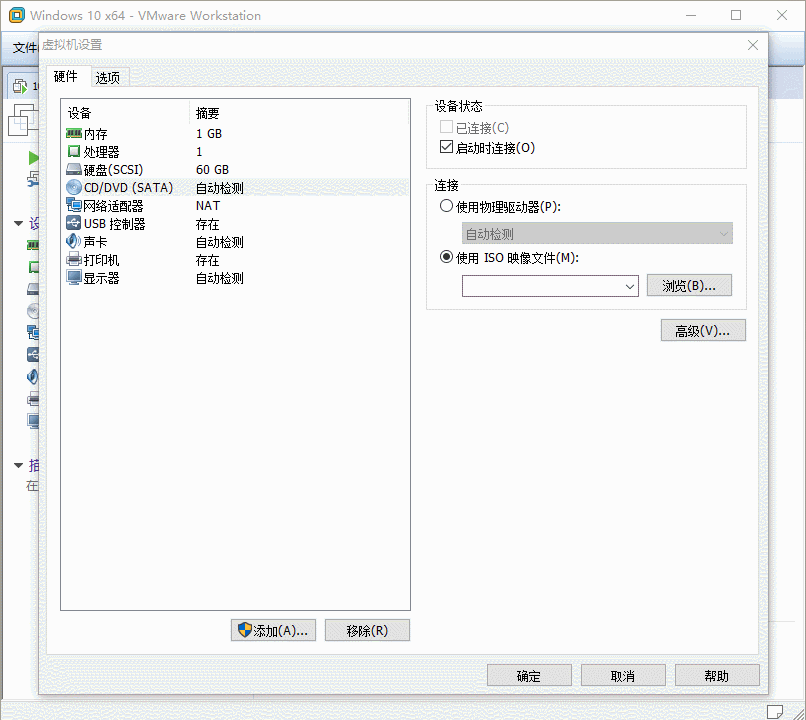Select the NAT network summary value
Image resolution: width=806 pixels, height=720 pixels.
pos(208,206)
